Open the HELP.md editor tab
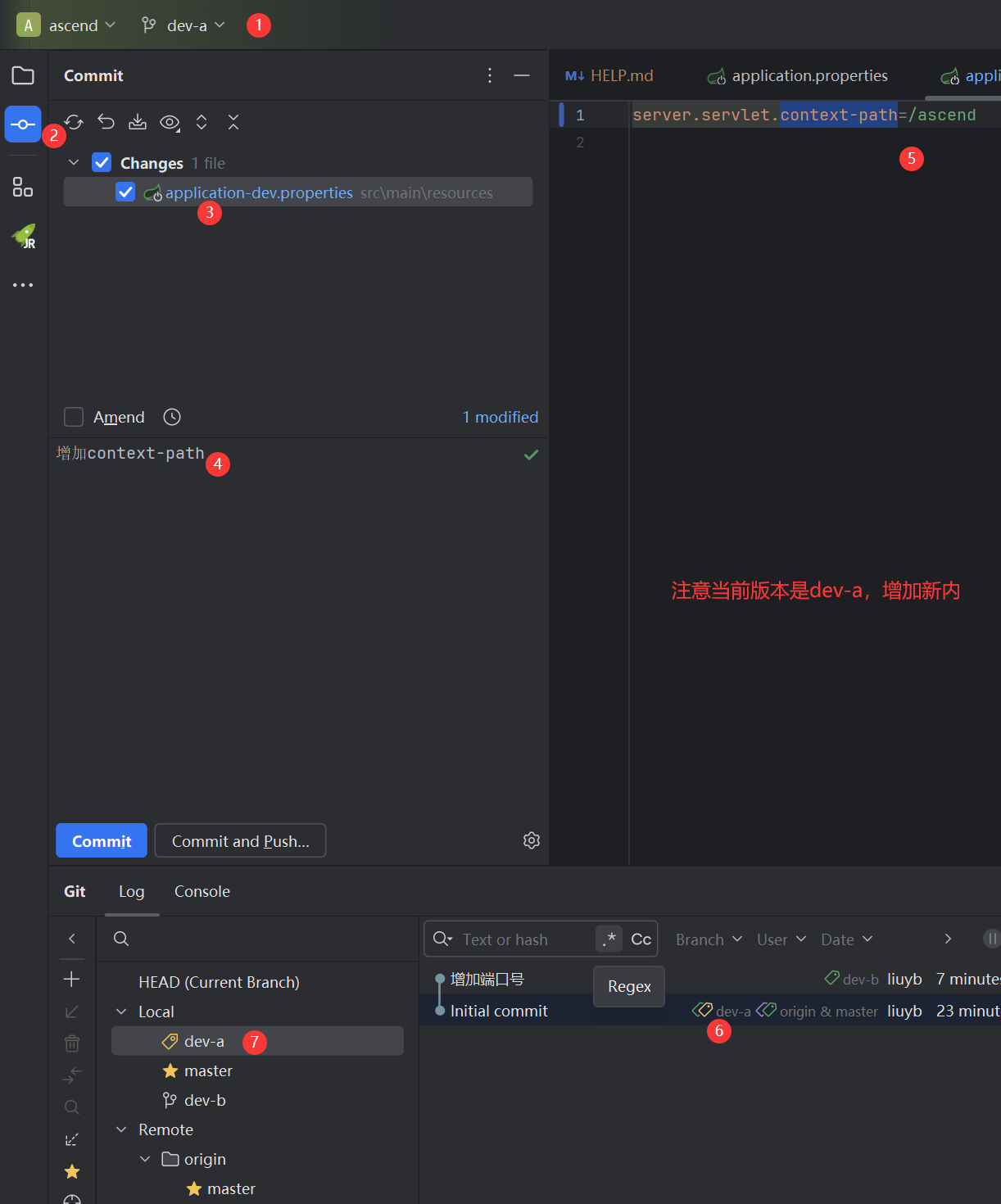The height and width of the screenshot is (1204, 1001). pyautogui.click(x=610, y=75)
